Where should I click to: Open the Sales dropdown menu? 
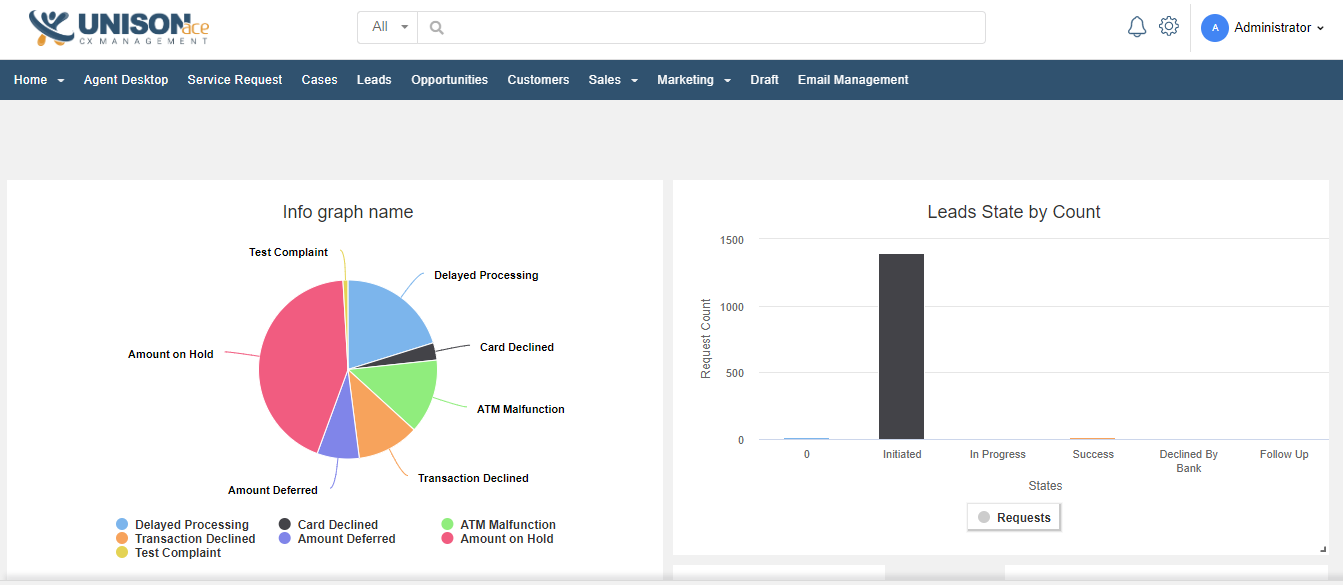pos(612,79)
